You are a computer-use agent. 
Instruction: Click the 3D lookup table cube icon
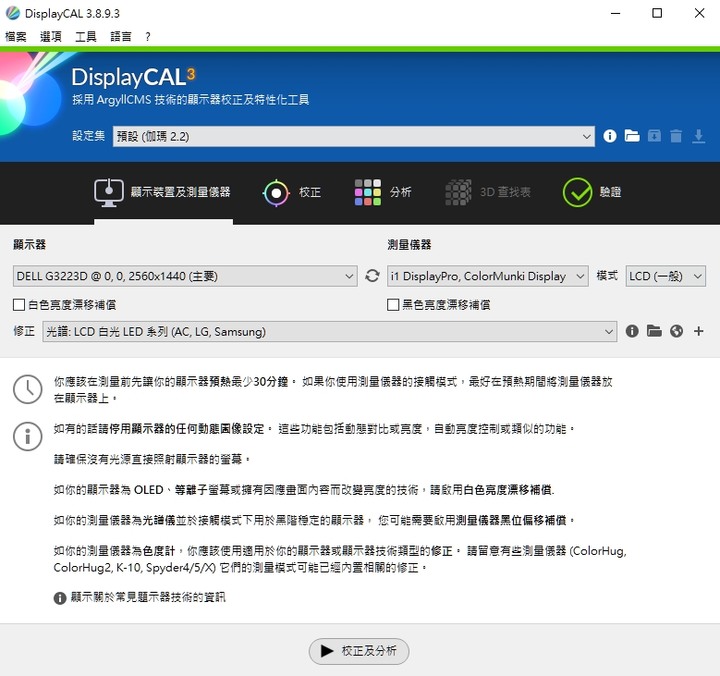coord(458,192)
